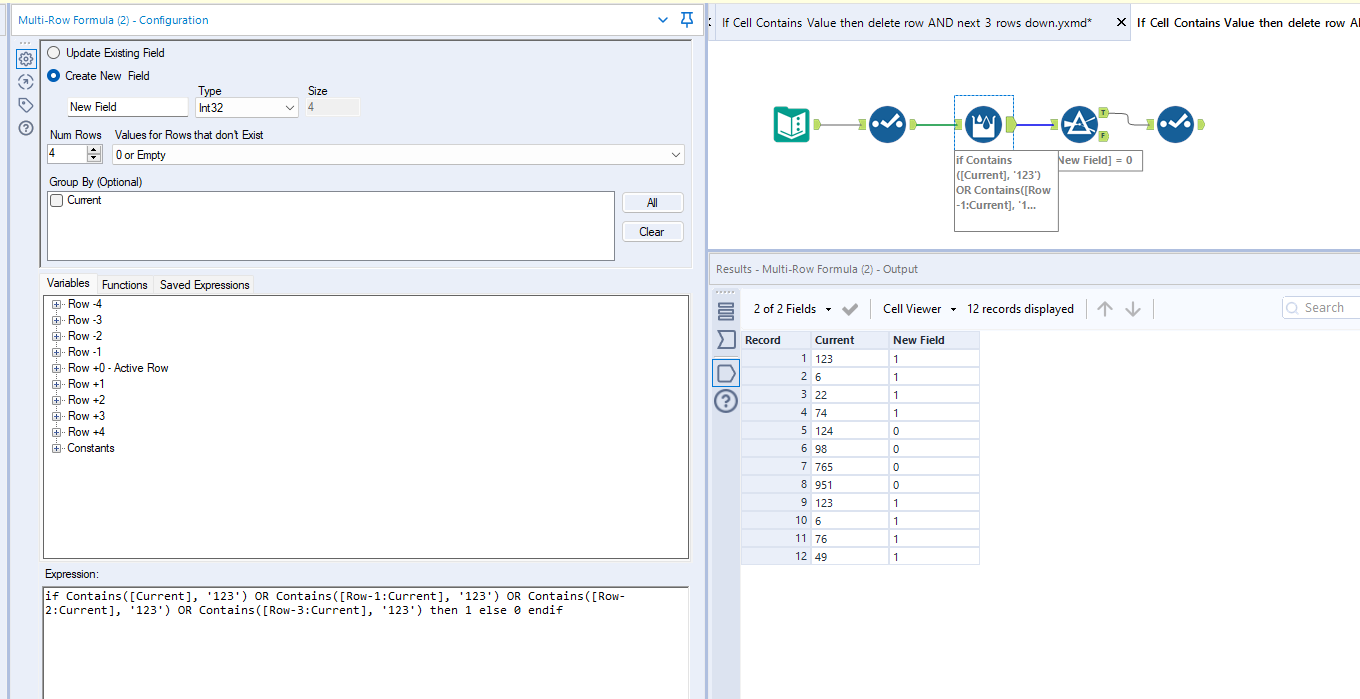This screenshot has width=1360, height=699.
Task: Open the Annotation tag icon in the sidebar
Action: point(26,105)
